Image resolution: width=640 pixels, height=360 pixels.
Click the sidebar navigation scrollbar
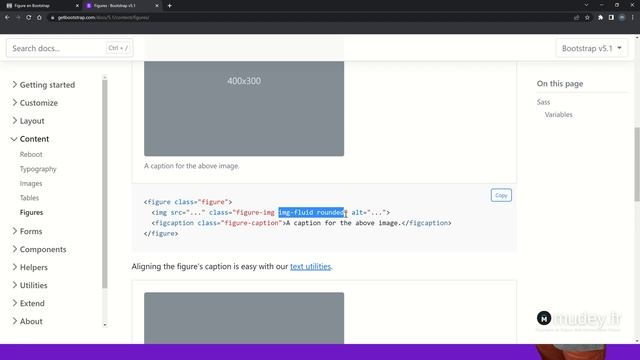pyautogui.click(x=104, y=184)
